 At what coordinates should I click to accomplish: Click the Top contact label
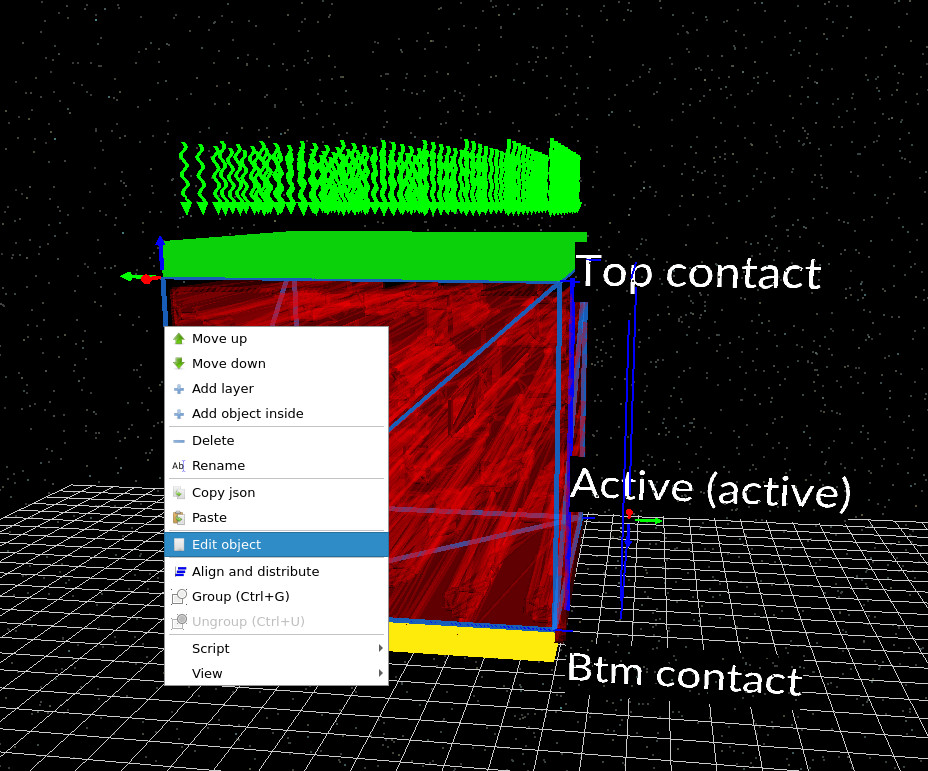tap(698, 272)
